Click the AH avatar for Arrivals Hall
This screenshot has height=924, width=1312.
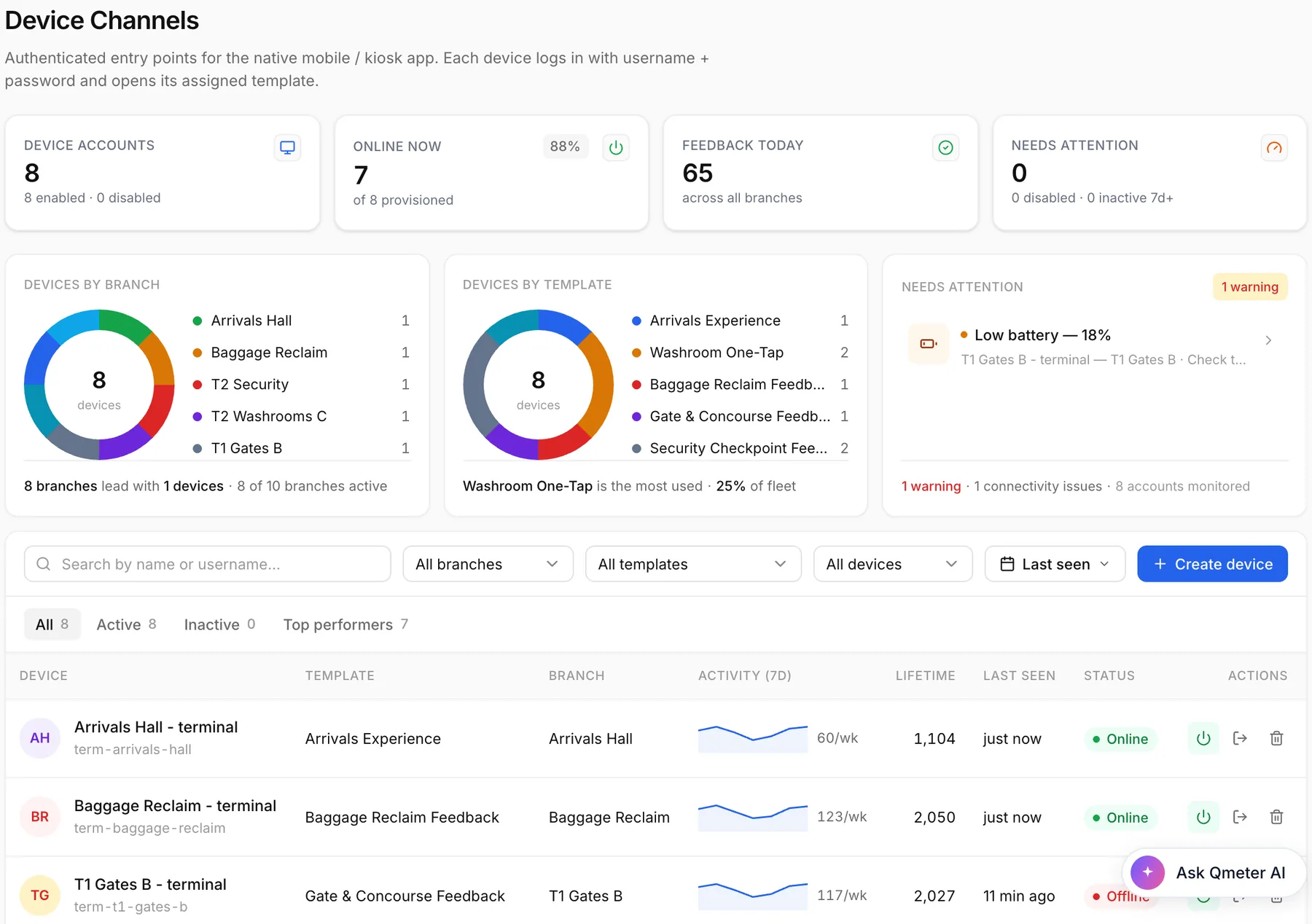(40, 738)
